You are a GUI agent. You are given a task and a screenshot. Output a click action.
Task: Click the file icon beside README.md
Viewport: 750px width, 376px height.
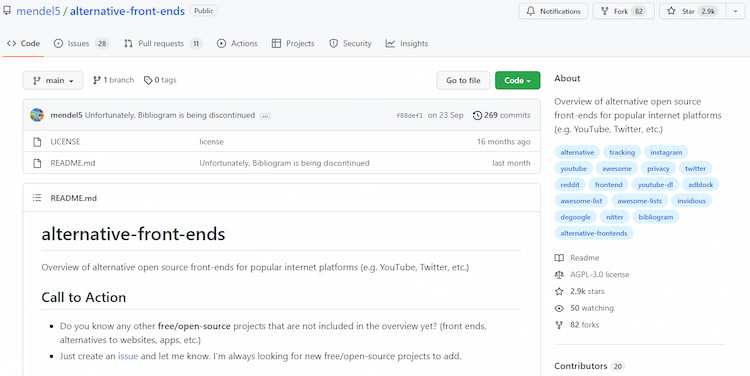tap(37, 163)
